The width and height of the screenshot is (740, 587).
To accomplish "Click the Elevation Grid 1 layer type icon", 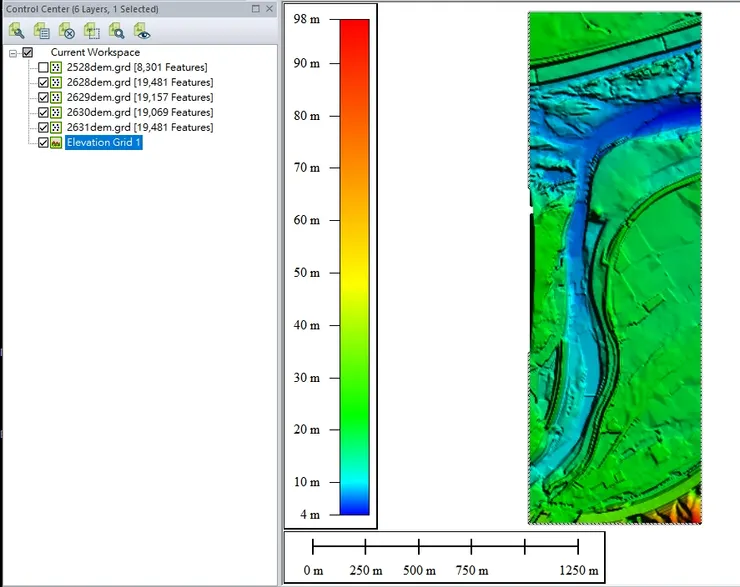I will click(57, 143).
